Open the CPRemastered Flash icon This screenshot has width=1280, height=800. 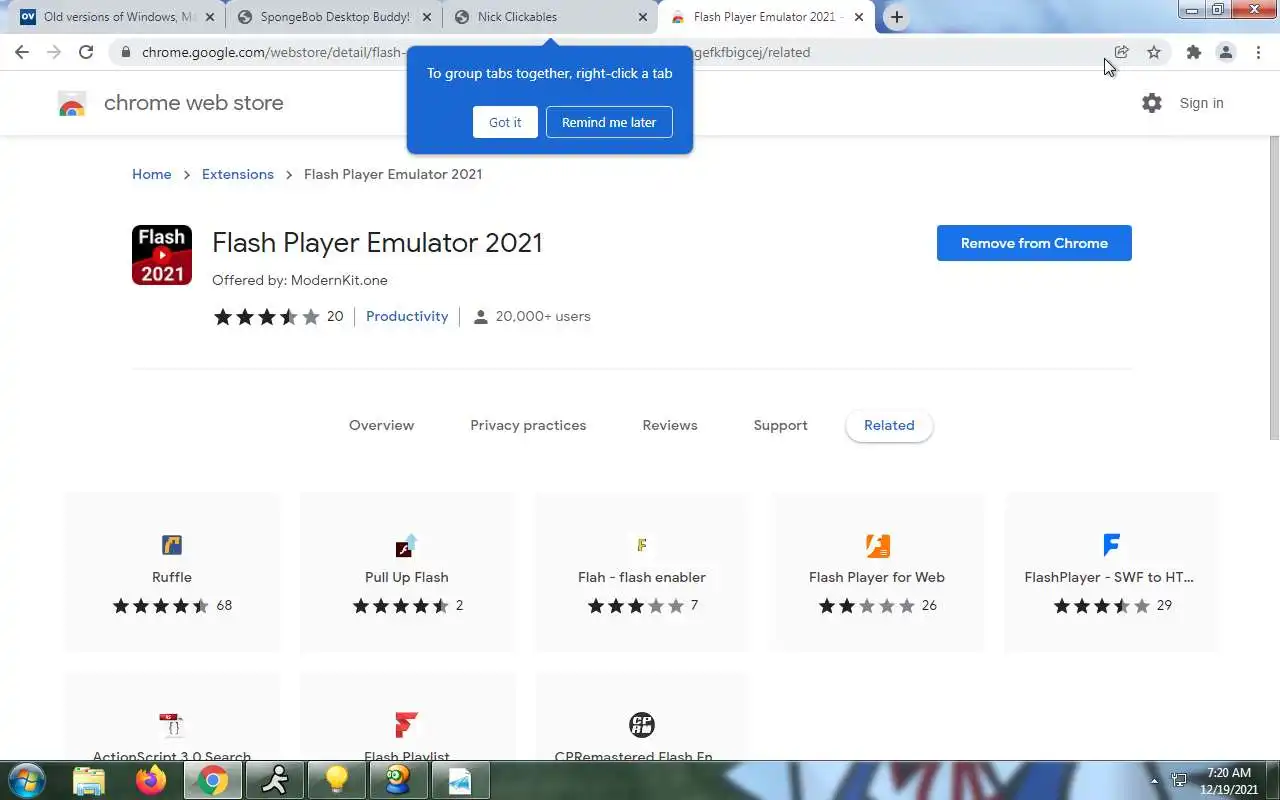[x=642, y=725]
